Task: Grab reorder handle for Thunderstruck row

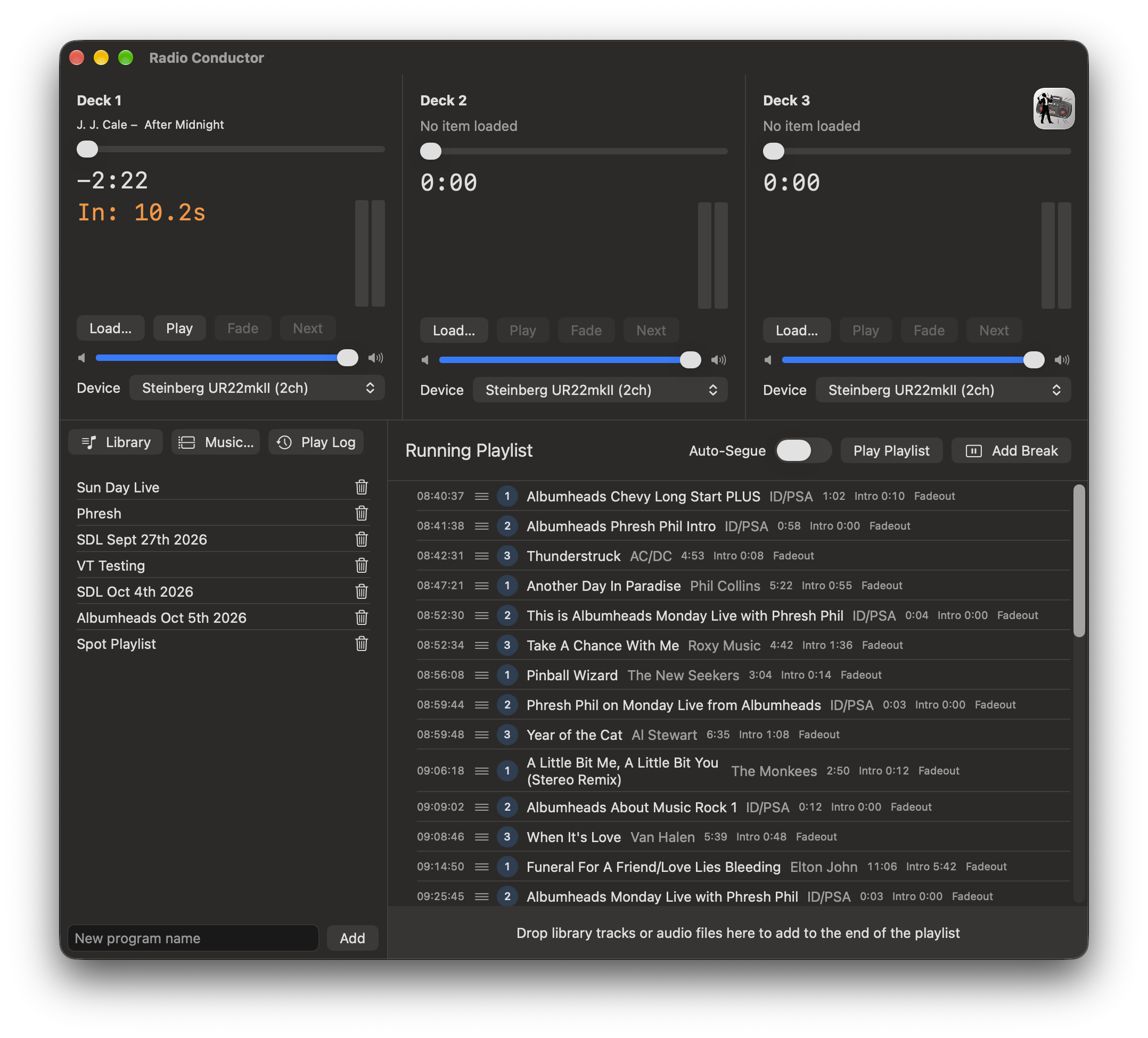Action: (x=482, y=556)
